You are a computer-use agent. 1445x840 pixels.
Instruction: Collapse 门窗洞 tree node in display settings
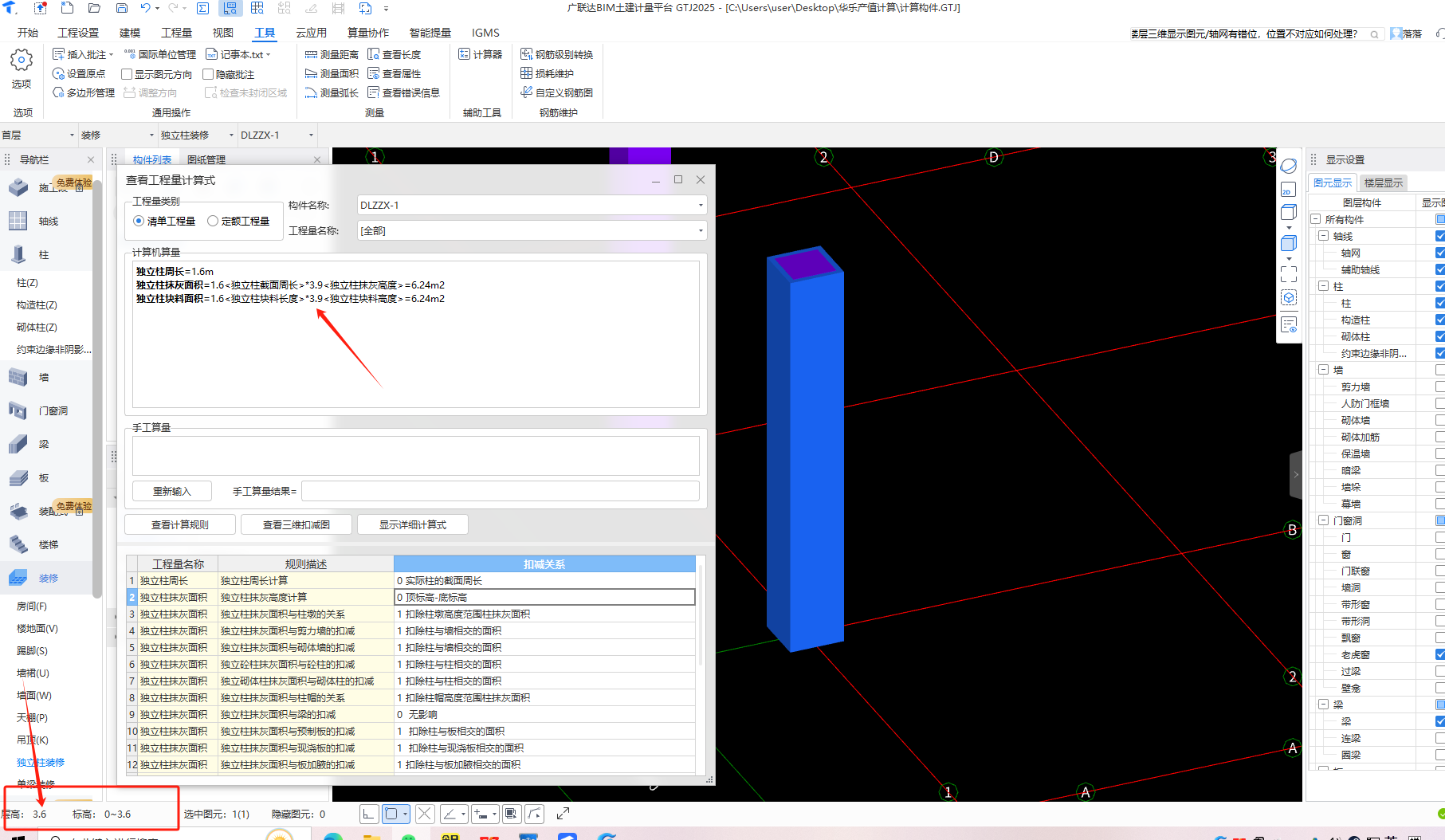point(1324,520)
